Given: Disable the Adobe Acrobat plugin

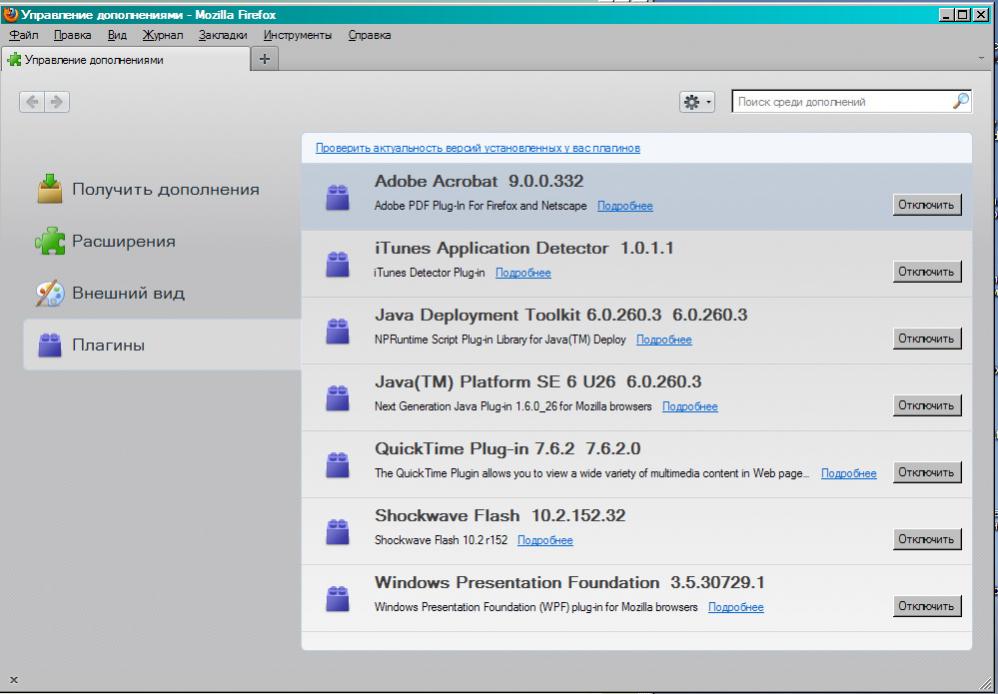Looking at the screenshot, I should click(x=927, y=205).
